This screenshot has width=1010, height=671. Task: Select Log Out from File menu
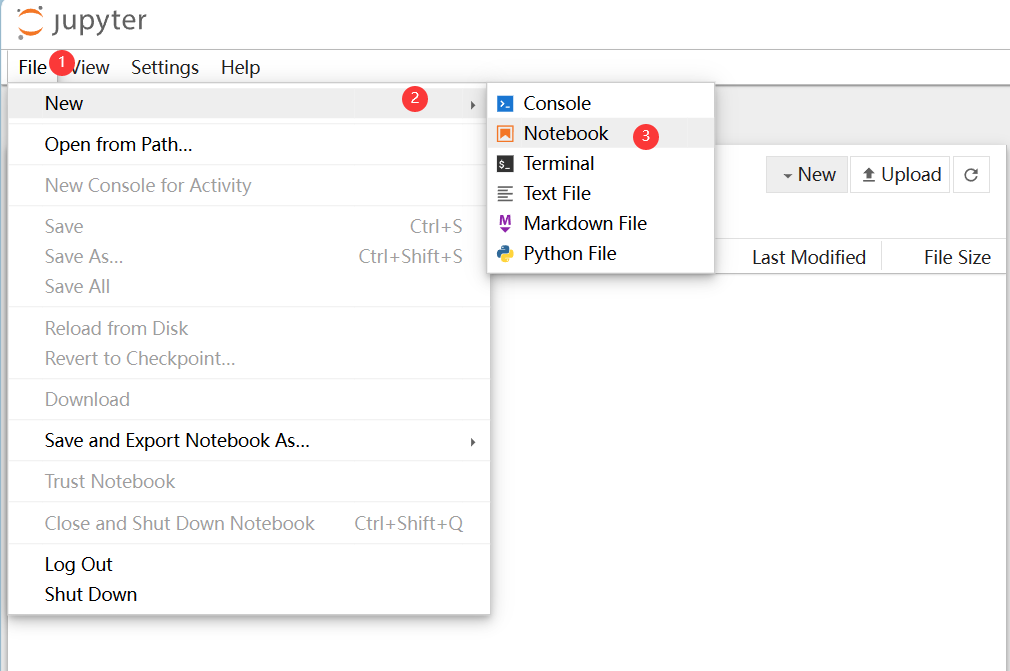coord(79,564)
